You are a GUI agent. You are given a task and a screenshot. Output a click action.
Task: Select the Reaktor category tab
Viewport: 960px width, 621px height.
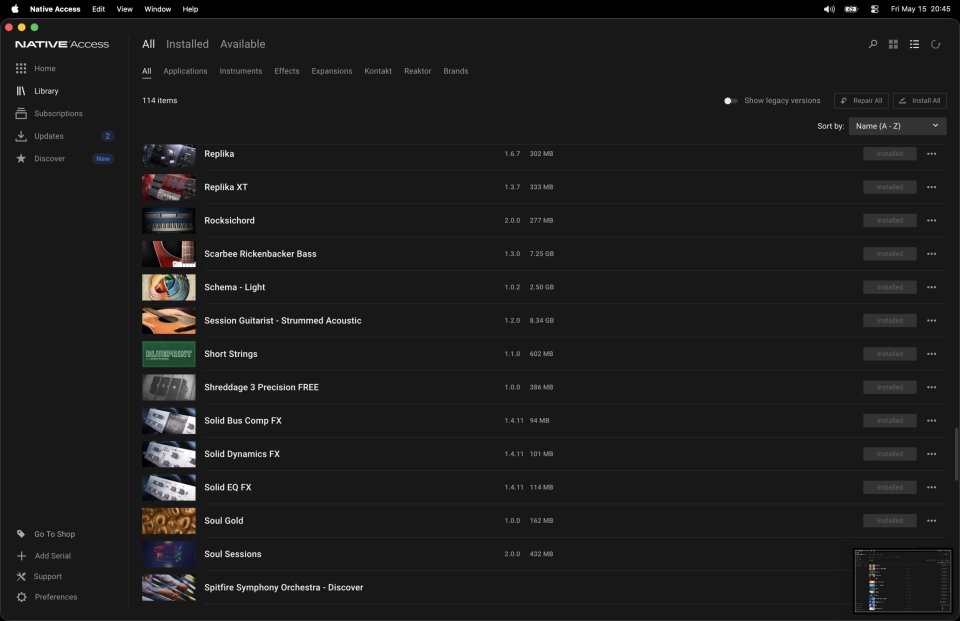click(418, 71)
